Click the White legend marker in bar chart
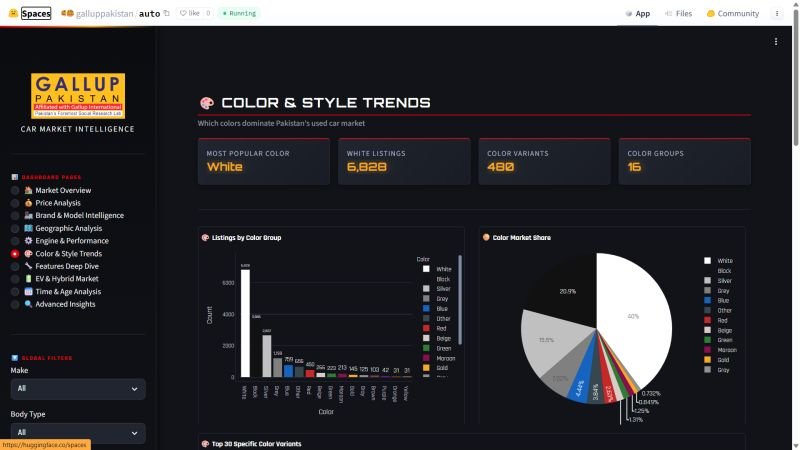 click(425, 269)
